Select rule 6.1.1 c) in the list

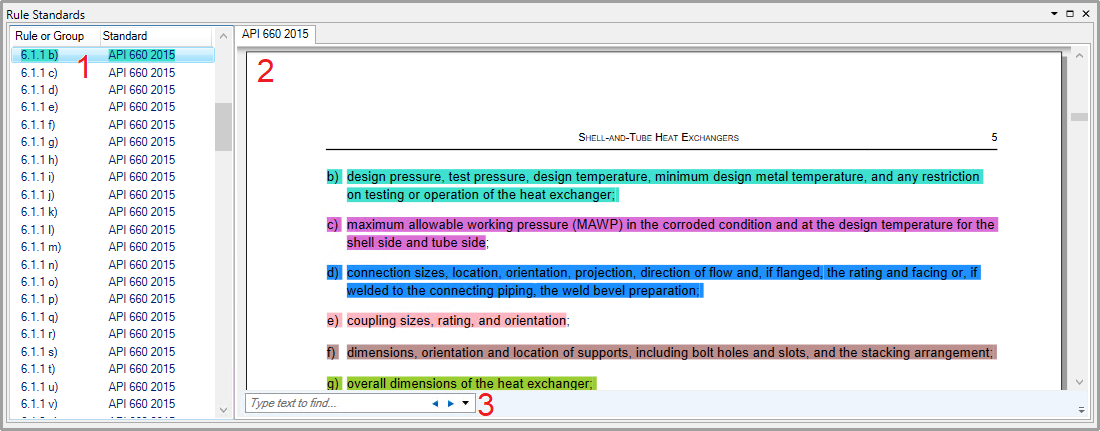[40, 73]
